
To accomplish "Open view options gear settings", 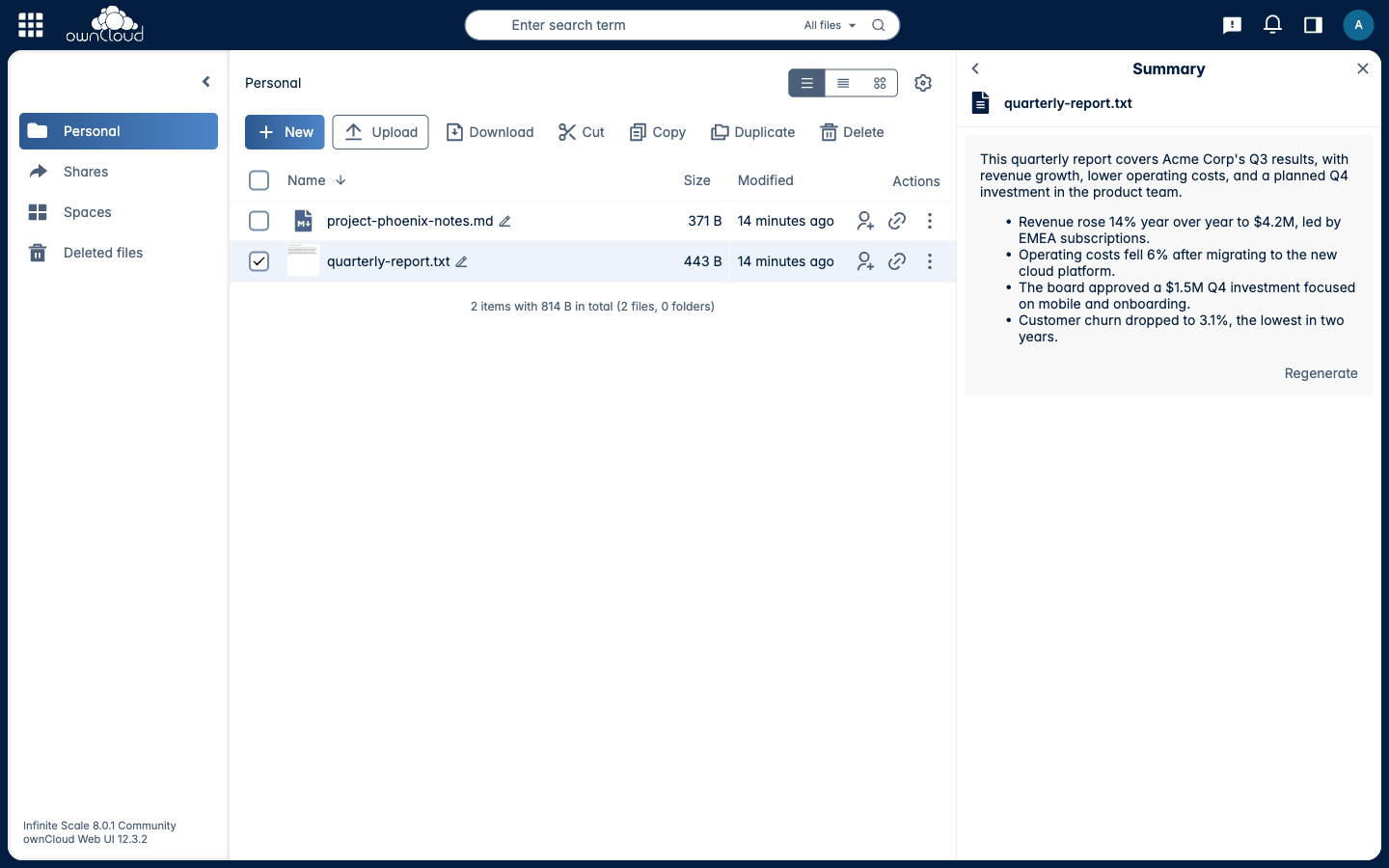I will pos(923,83).
